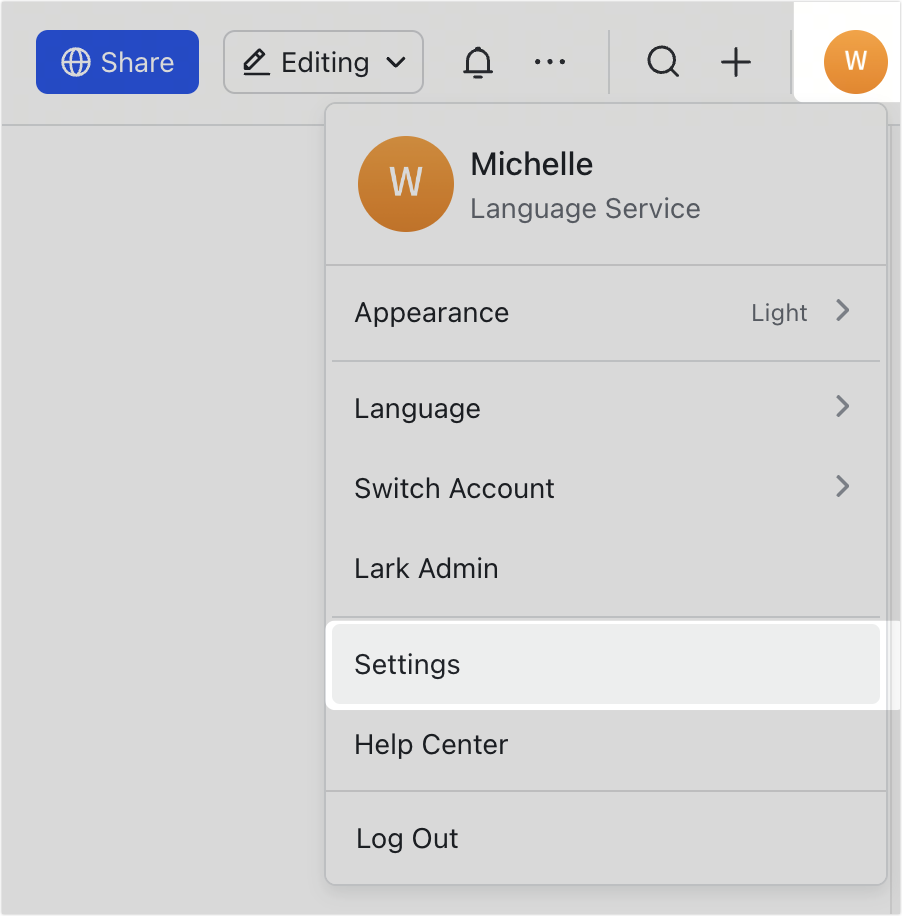Screen dimensions: 902x916
Task: Open the more options ellipsis
Action: pyautogui.click(x=550, y=61)
